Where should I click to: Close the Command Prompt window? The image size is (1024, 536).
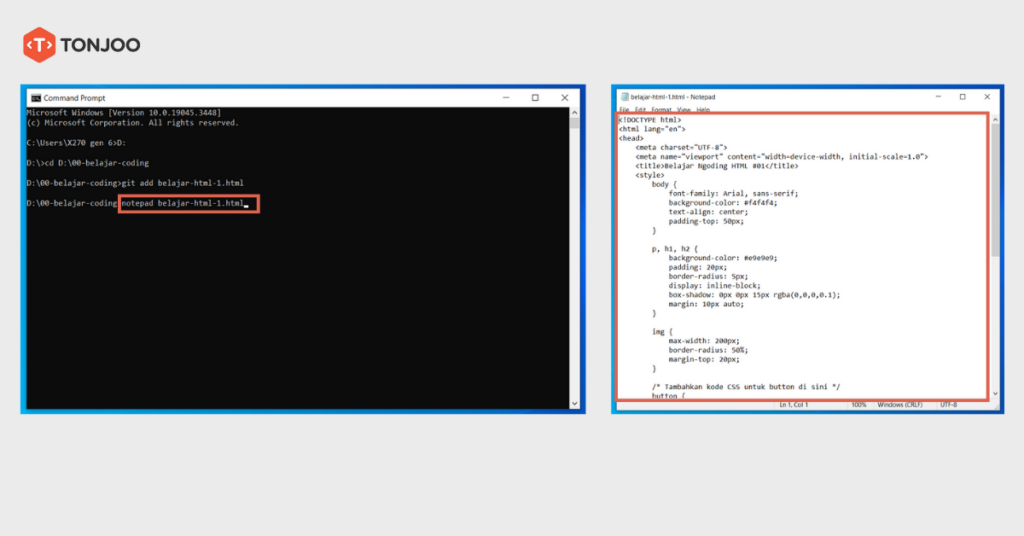pyautogui.click(x=564, y=98)
